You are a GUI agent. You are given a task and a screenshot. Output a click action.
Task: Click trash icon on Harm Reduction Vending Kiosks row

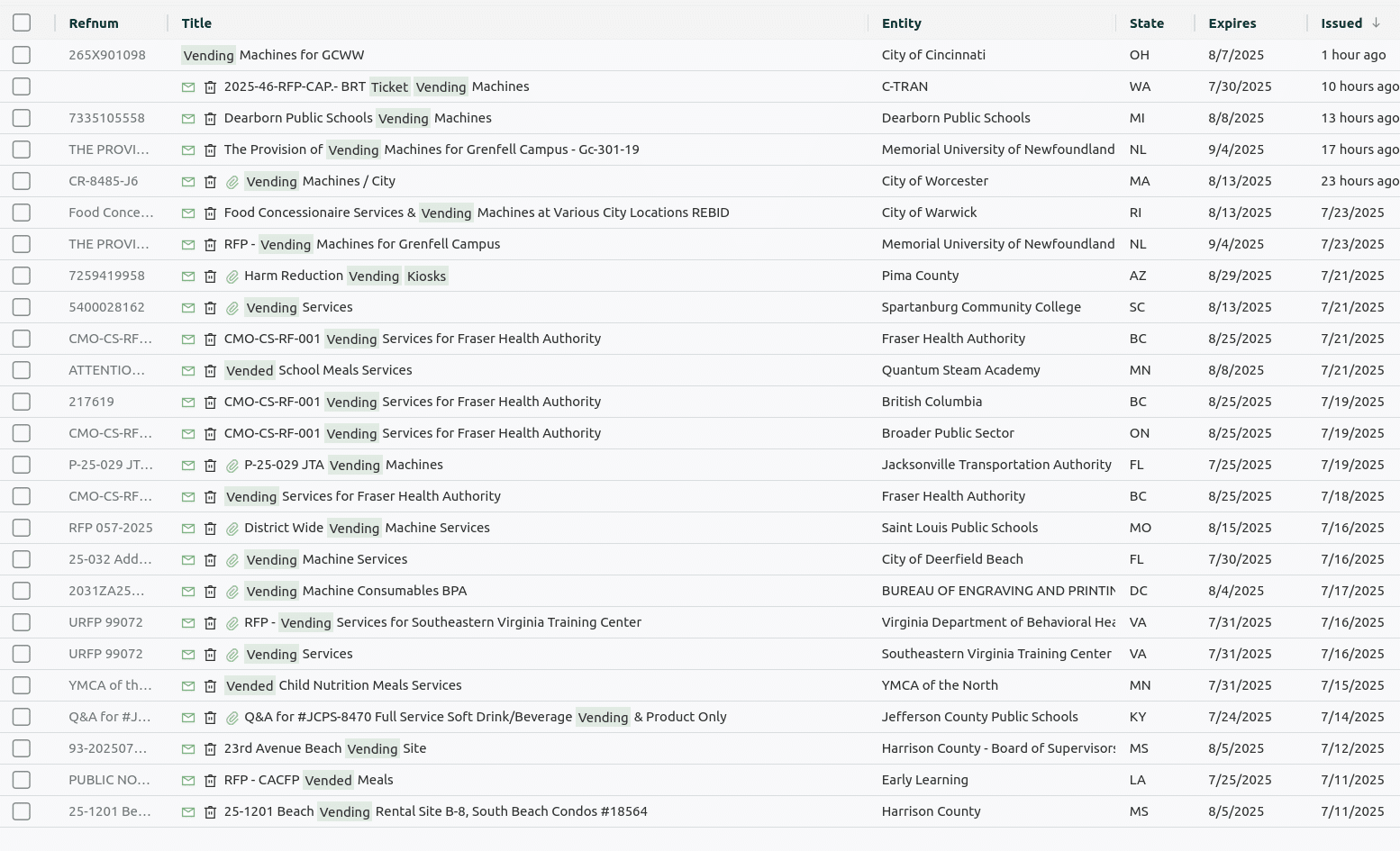[x=210, y=276]
